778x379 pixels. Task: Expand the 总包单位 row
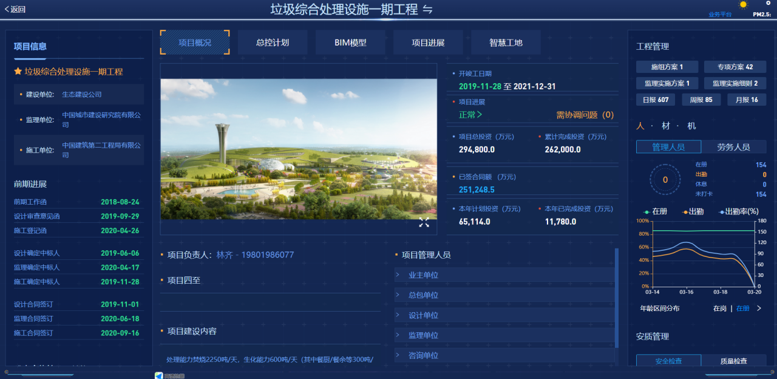pos(505,295)
